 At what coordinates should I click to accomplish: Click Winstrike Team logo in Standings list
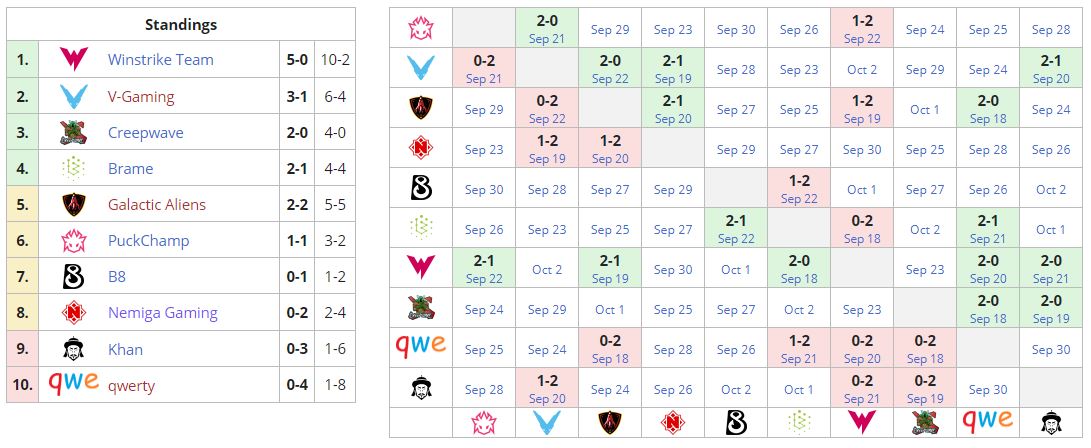tap(73, 60)
